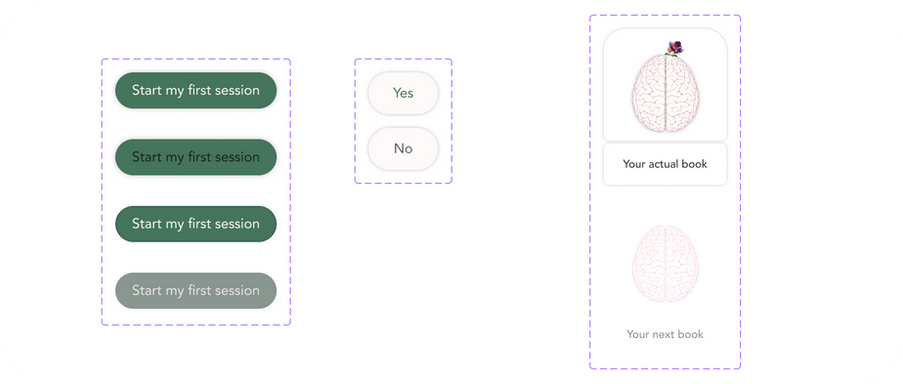
Task: Select the colored brain illustration
Action: point(665,92)
